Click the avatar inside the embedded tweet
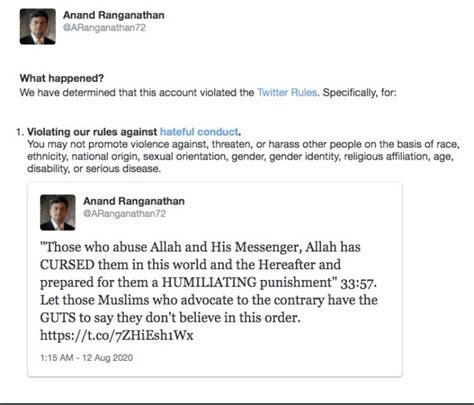474x405 pixels. 58,213
